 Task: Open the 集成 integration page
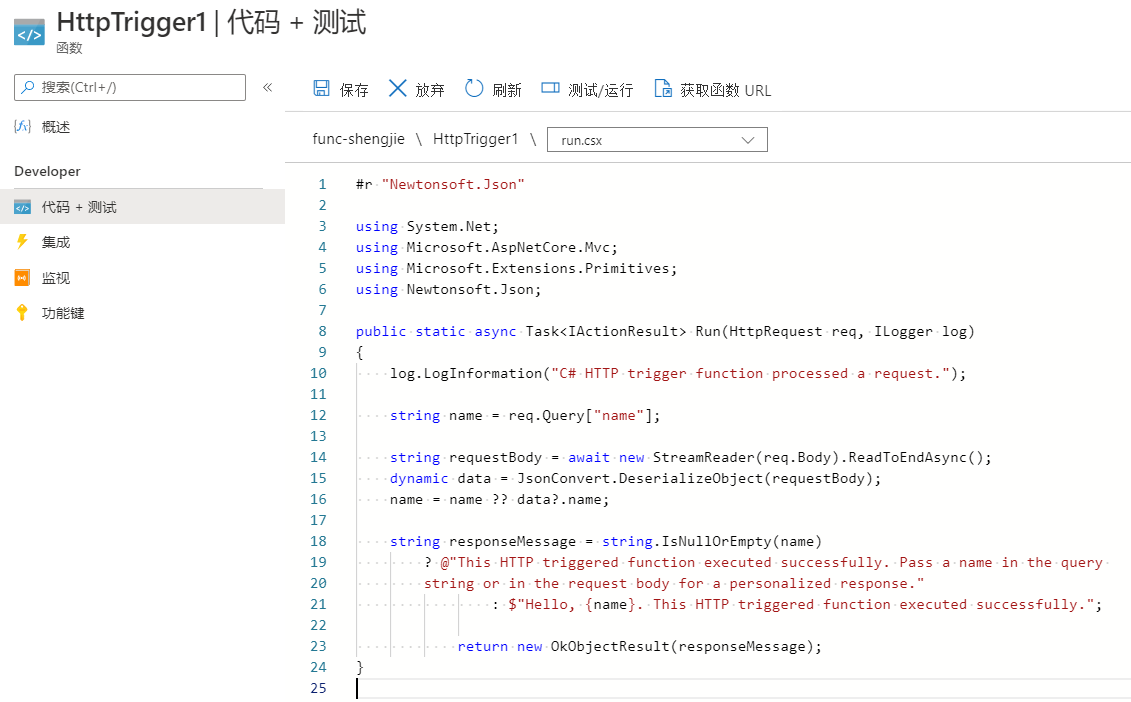pyautogui.click(x=54, y=241)
